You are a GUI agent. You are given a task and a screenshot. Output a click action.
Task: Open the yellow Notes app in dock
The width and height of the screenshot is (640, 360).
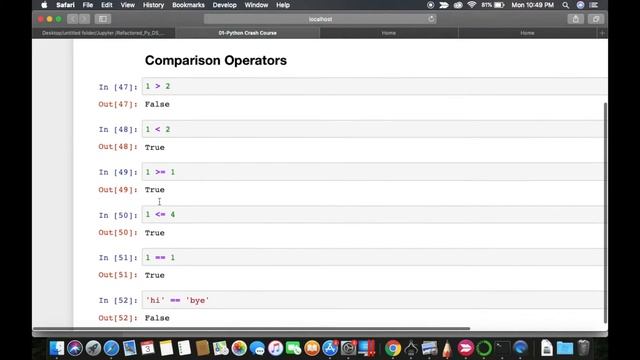tap(166, 348)
